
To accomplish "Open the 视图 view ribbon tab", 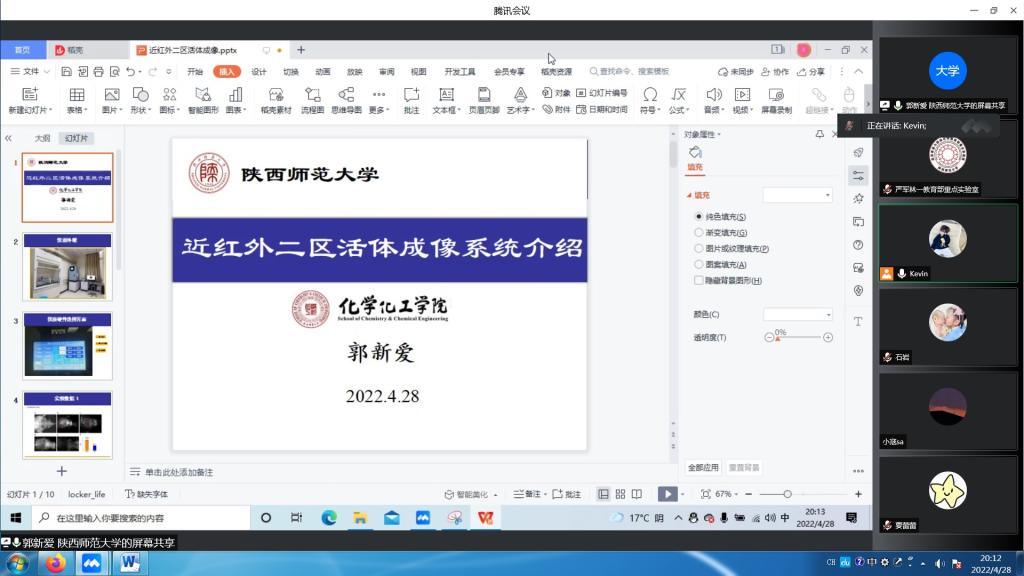I will pos(419,72).
